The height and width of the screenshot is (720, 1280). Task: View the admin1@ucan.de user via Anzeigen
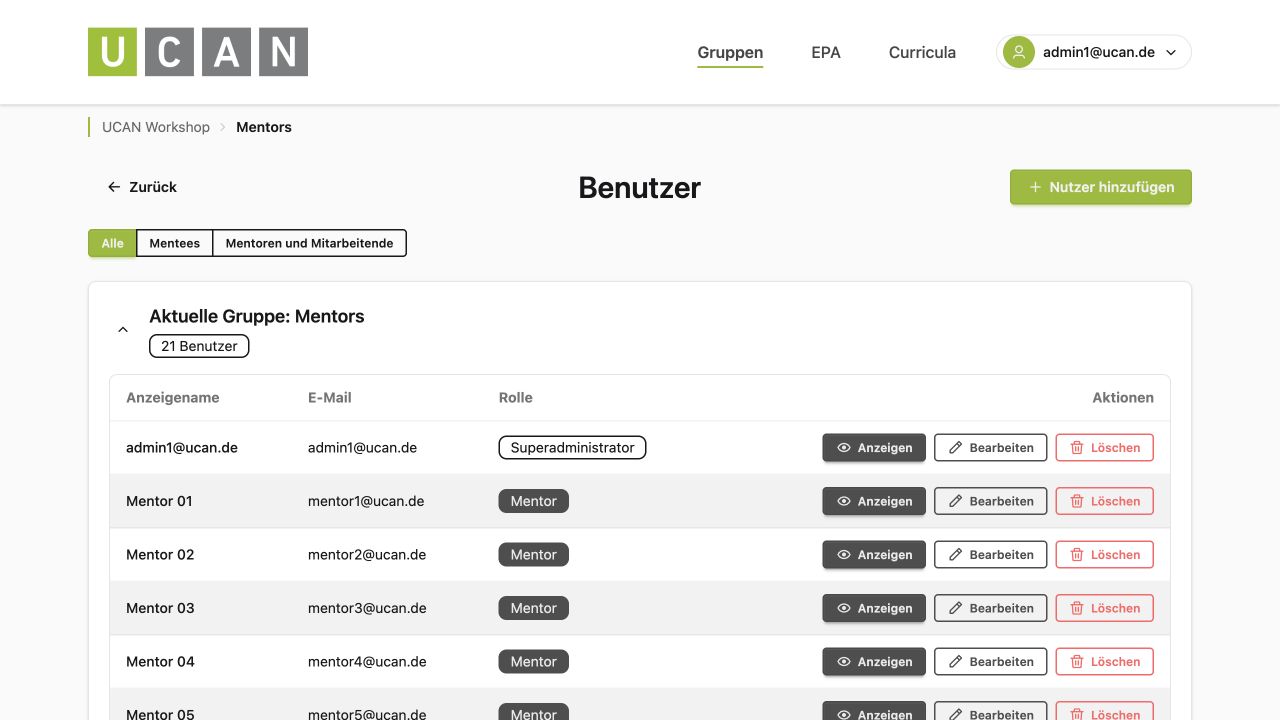click(874, 448)
